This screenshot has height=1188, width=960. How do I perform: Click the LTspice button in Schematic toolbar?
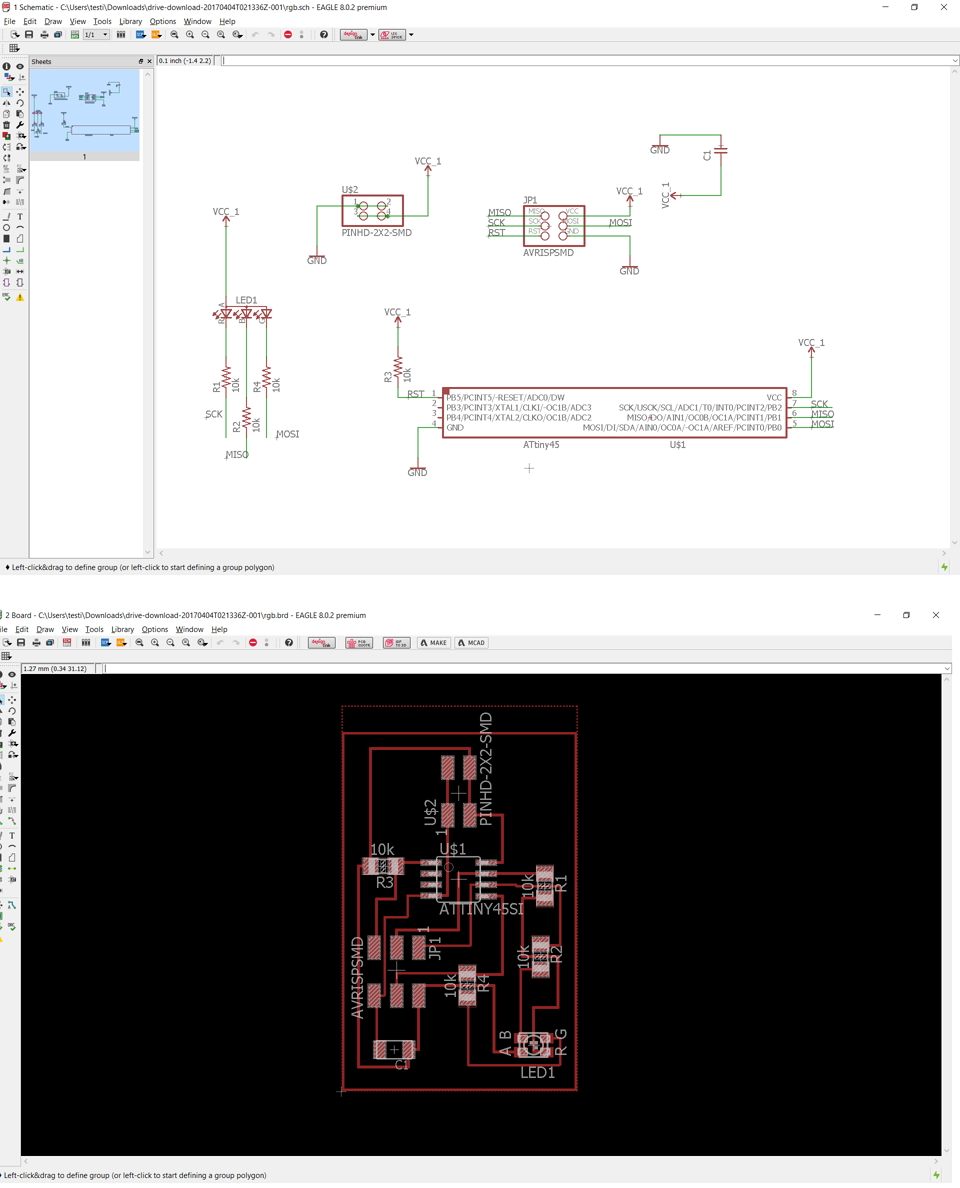392,35
